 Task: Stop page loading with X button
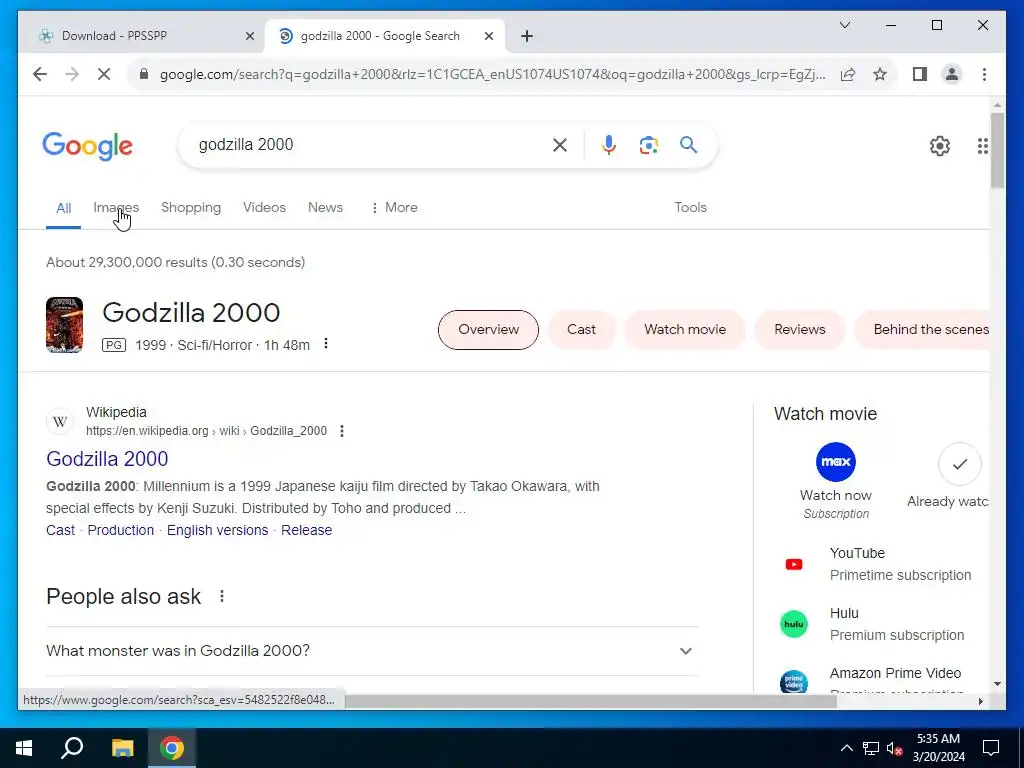(104, 74)
